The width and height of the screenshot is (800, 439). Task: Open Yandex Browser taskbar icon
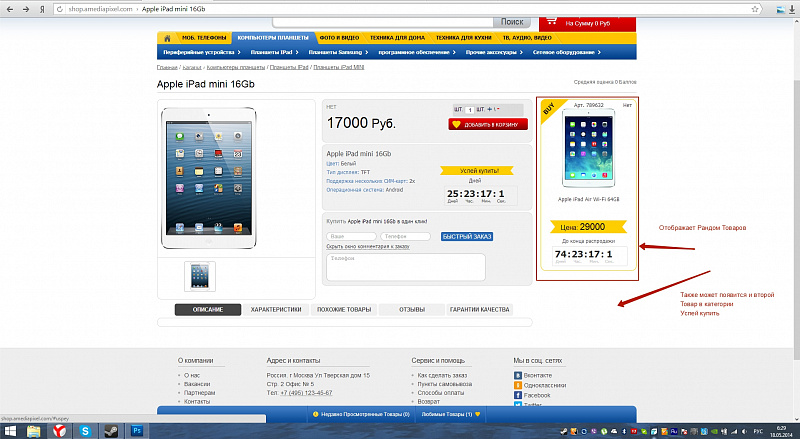tap(60, 431)
